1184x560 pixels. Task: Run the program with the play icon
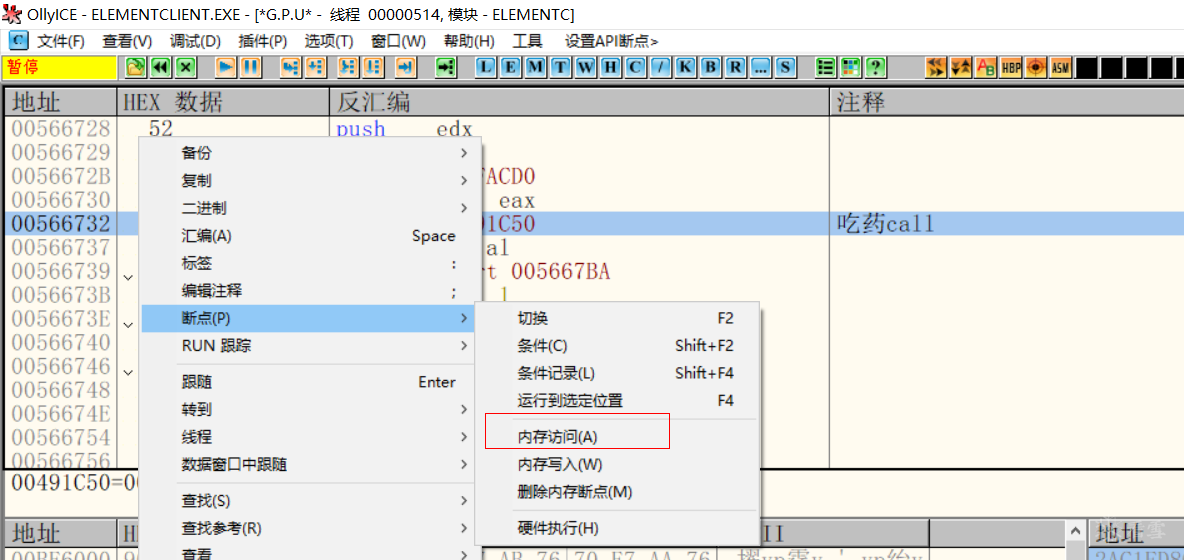coord(226,67)
